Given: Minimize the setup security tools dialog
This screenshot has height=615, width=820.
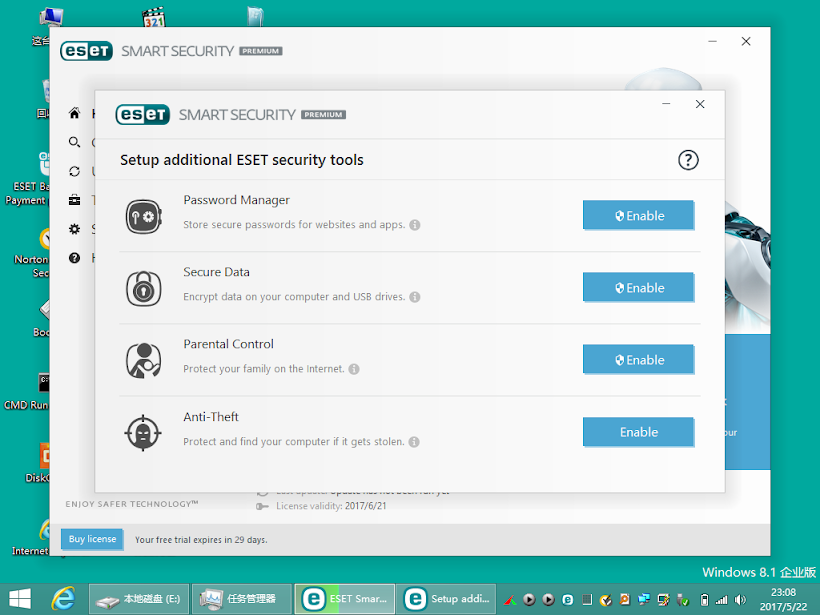Looking at the screenshot, I should [x=666, y=104].
